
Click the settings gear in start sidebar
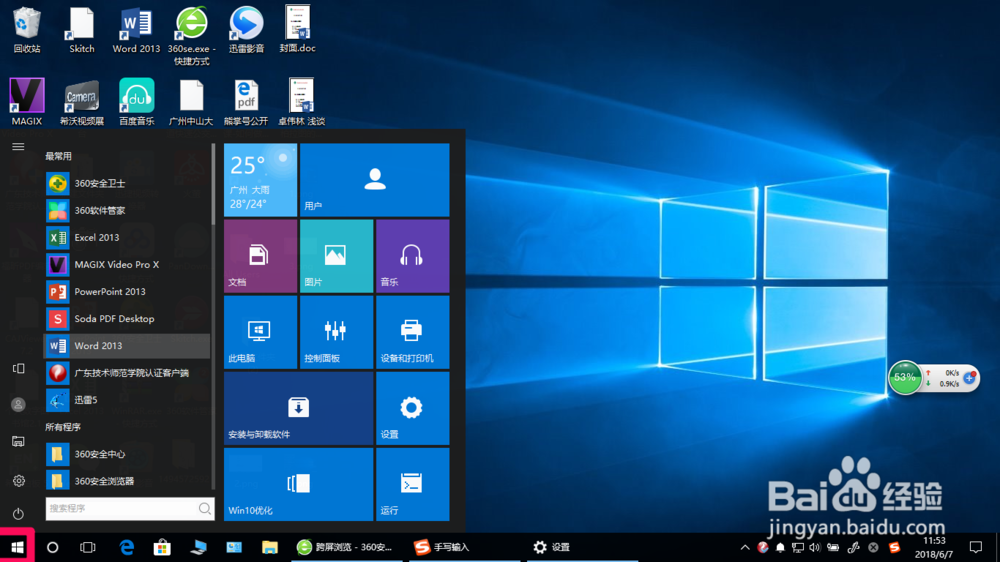point(18,480)
